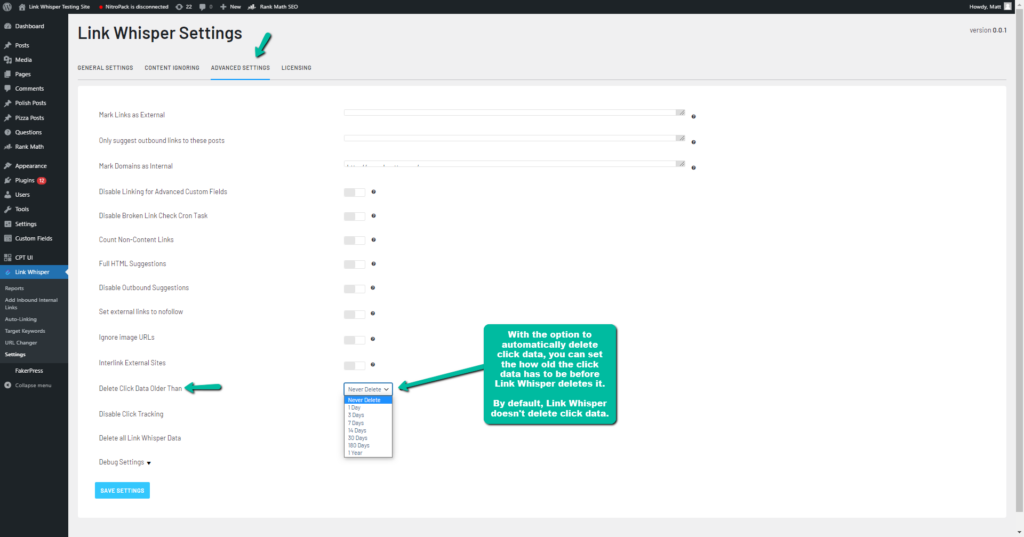Screen dimensions: 1024x537
Task: Toggle the Ignore image URLs switch
Action: click(x=355, y=340)
